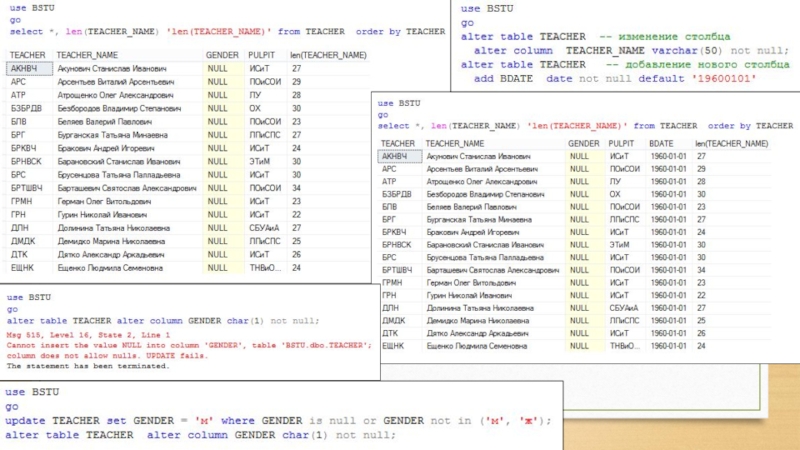Screen dimensions: 800x450
Task: Click the 1960-01-01 date in АРС row
Action: coord(665,170)
